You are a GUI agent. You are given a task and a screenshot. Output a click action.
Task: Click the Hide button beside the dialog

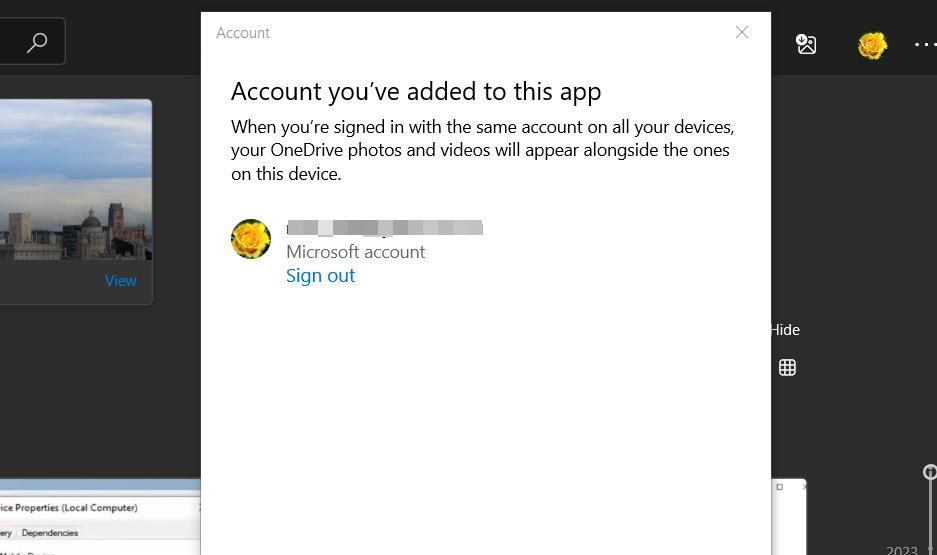point(785,330)
